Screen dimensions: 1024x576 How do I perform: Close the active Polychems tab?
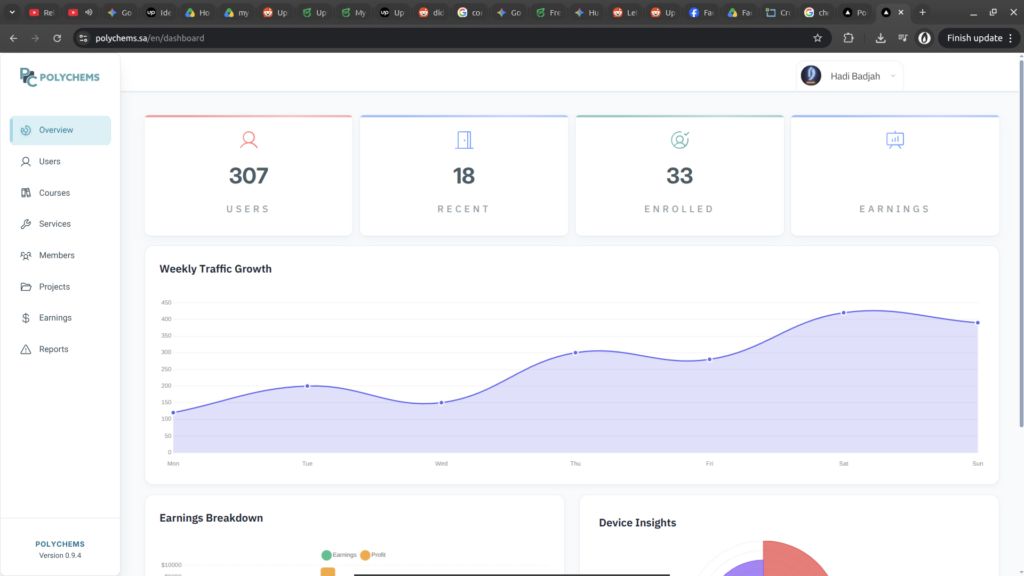[x=901, y=12]
